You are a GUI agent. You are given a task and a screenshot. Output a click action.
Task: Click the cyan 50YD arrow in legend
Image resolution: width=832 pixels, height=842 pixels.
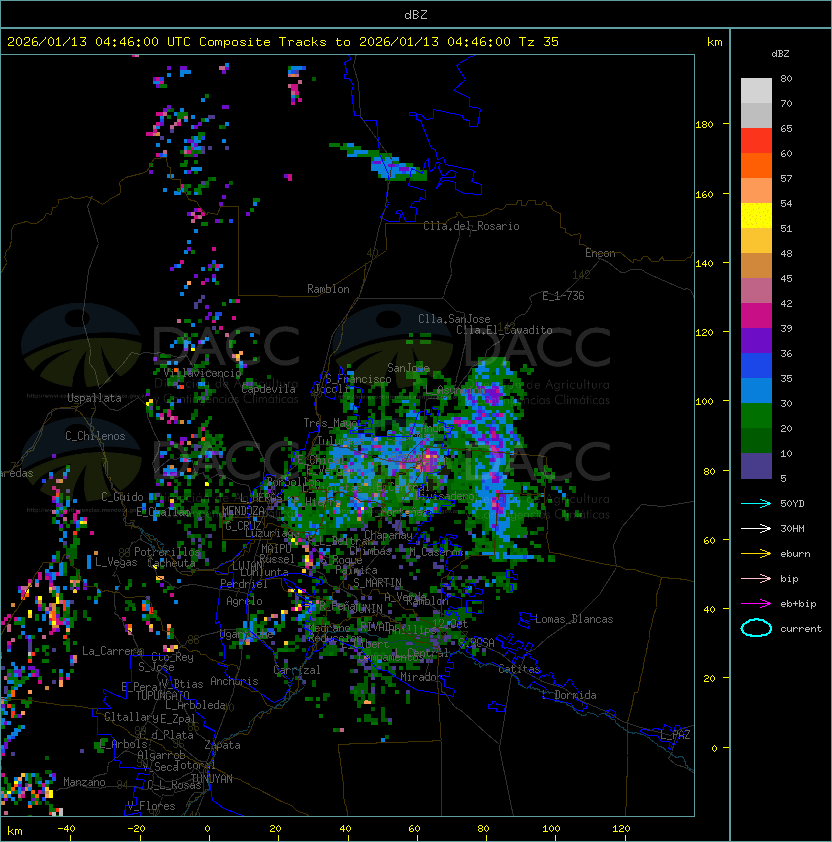coord(756,503)
